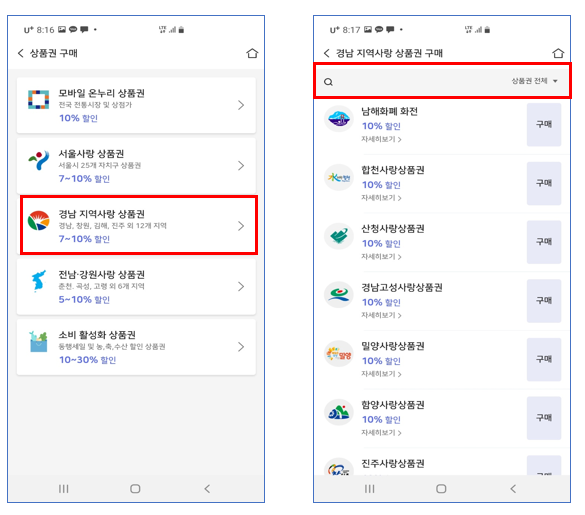Tap the 소비 활성화 상품권 bag logo
Image resolution: width=585 pixels, height=515 pixels.
[x=38, y=341]
